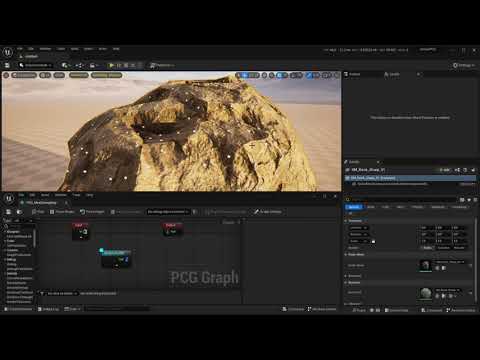This screenshot has width=480, height=360.
Task: Click maximize viewport icon at viewport corner
Action: [x=337, y=75]
